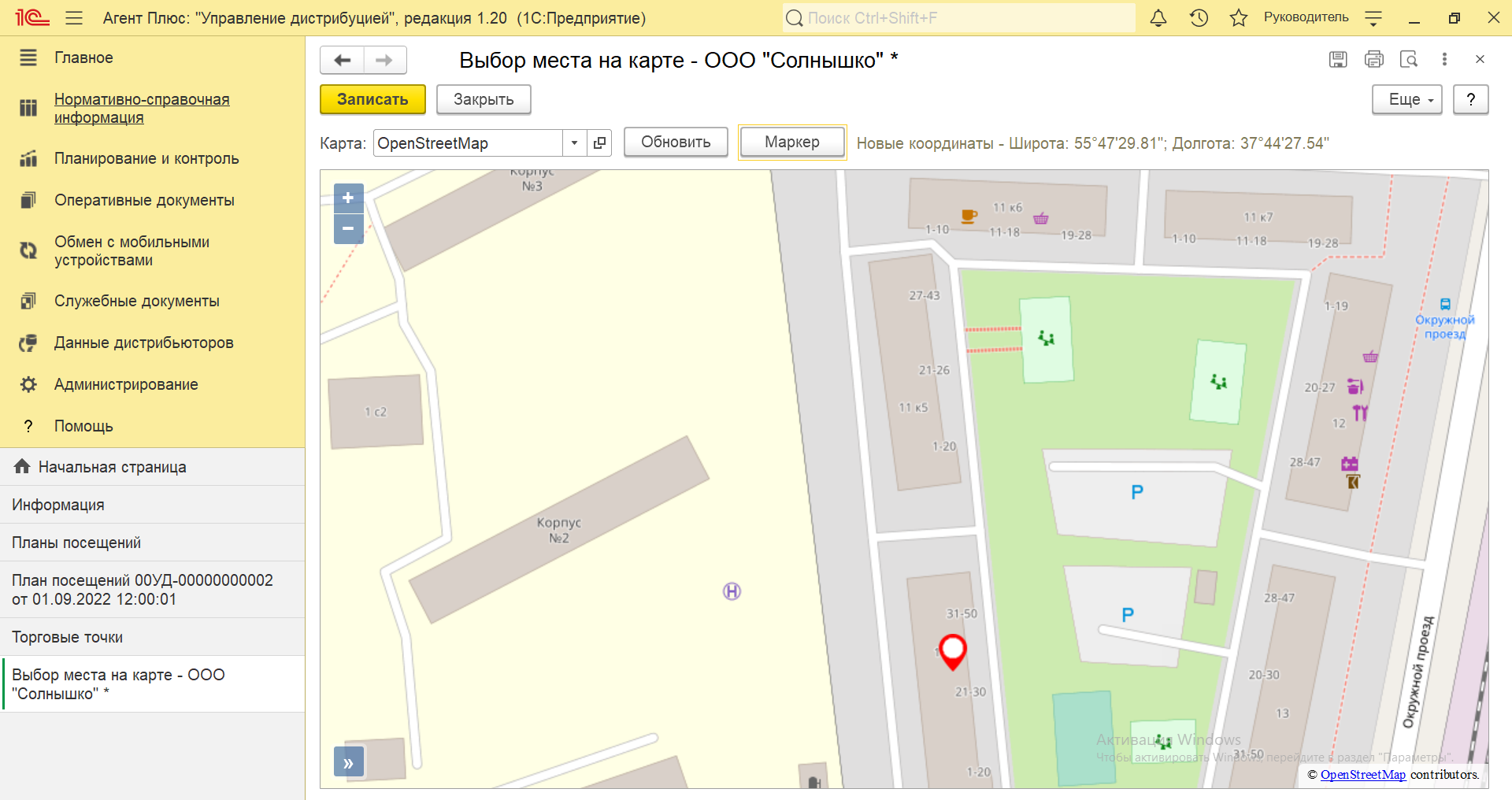Open the three-dot more options menu

[1444, 59]
